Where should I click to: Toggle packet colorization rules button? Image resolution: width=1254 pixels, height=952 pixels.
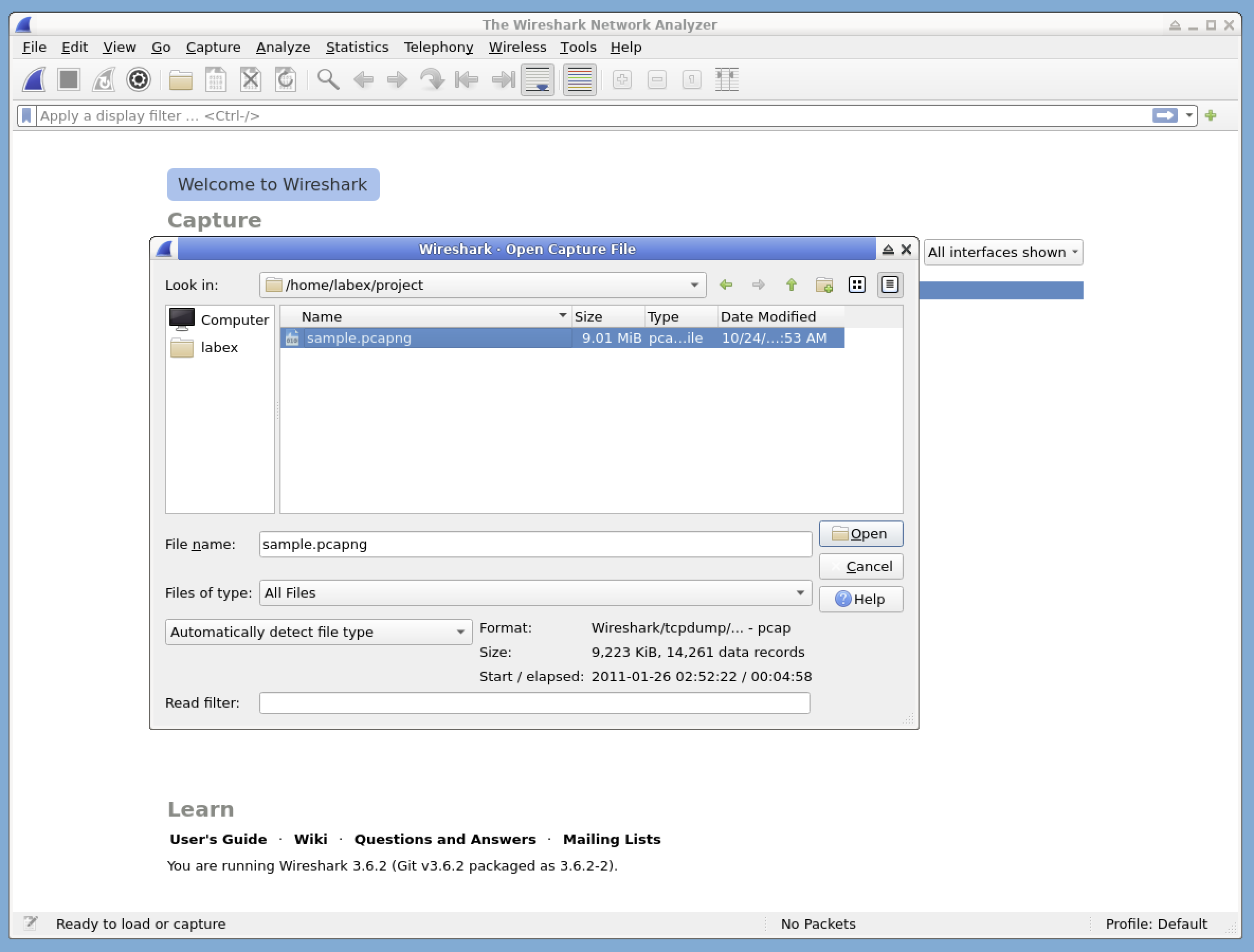point(579,79)
